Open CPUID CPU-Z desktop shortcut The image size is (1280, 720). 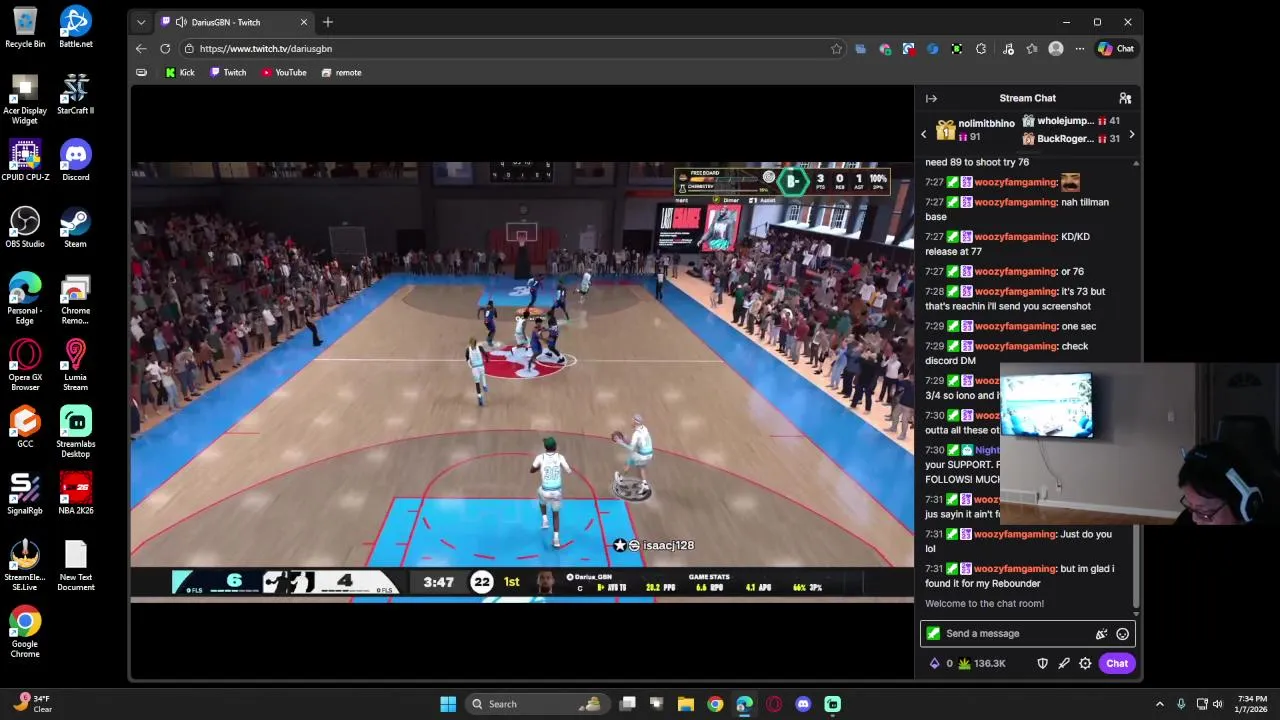[25, 160]
